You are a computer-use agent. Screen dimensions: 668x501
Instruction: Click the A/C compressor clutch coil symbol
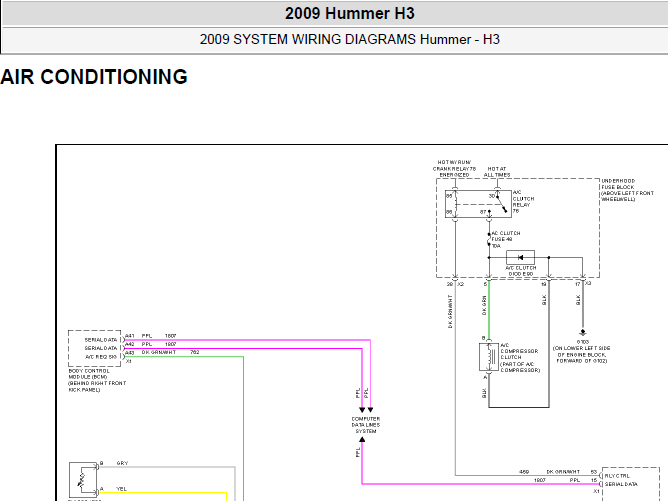(x=489, y=357)
